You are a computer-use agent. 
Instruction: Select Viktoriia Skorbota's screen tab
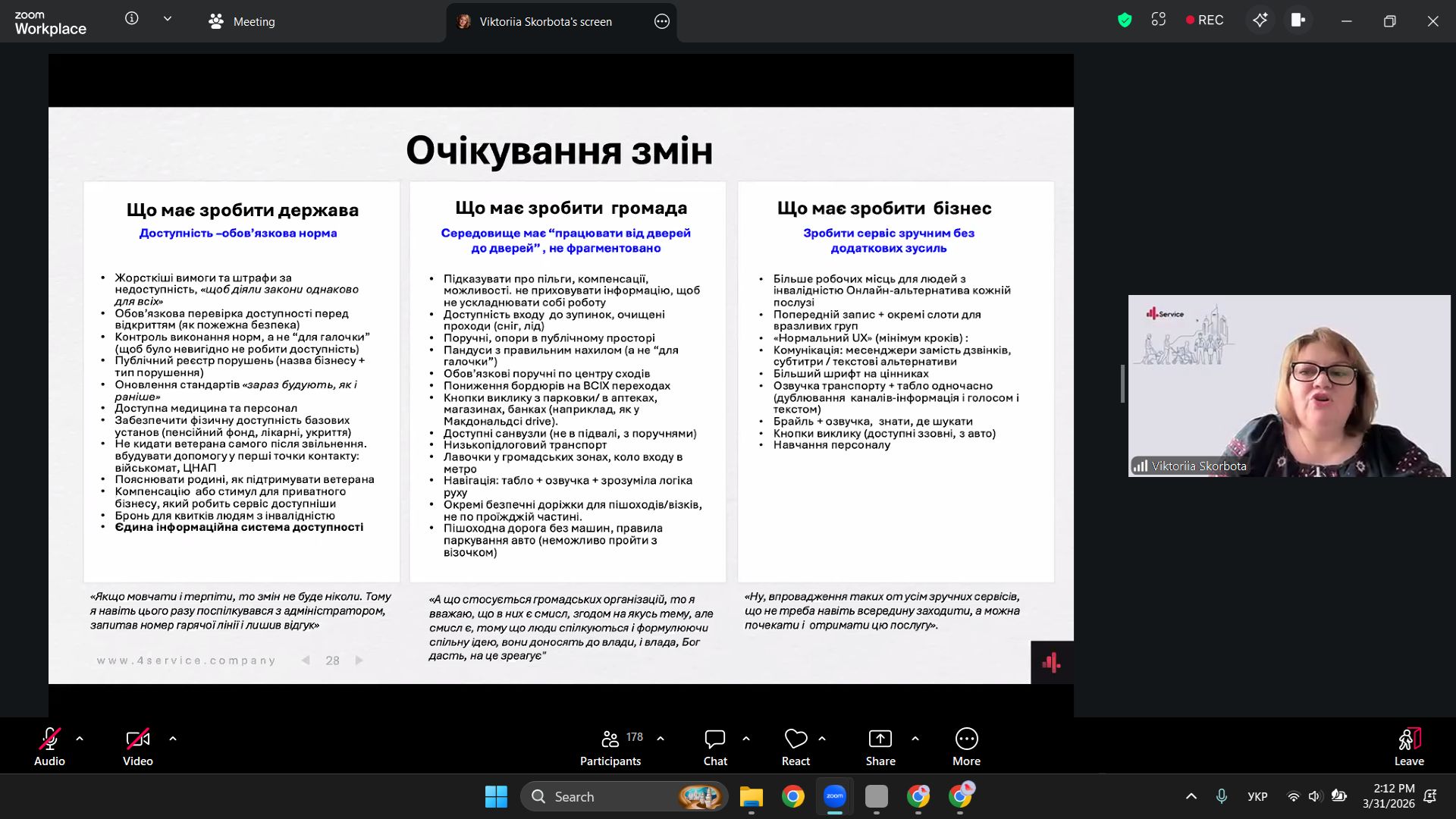pyautogui.click(x=544, y=21)
